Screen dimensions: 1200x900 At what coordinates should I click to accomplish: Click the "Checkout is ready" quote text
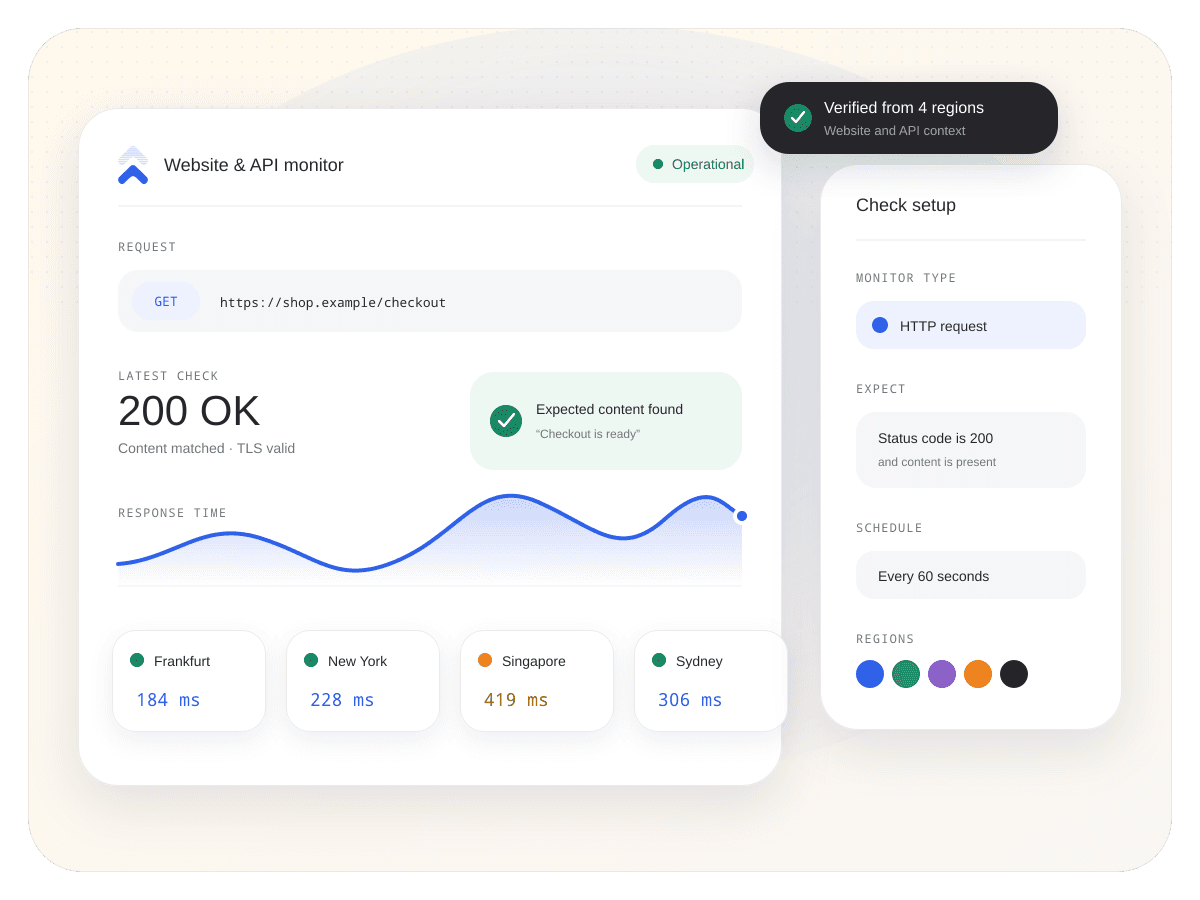point(588,434)
